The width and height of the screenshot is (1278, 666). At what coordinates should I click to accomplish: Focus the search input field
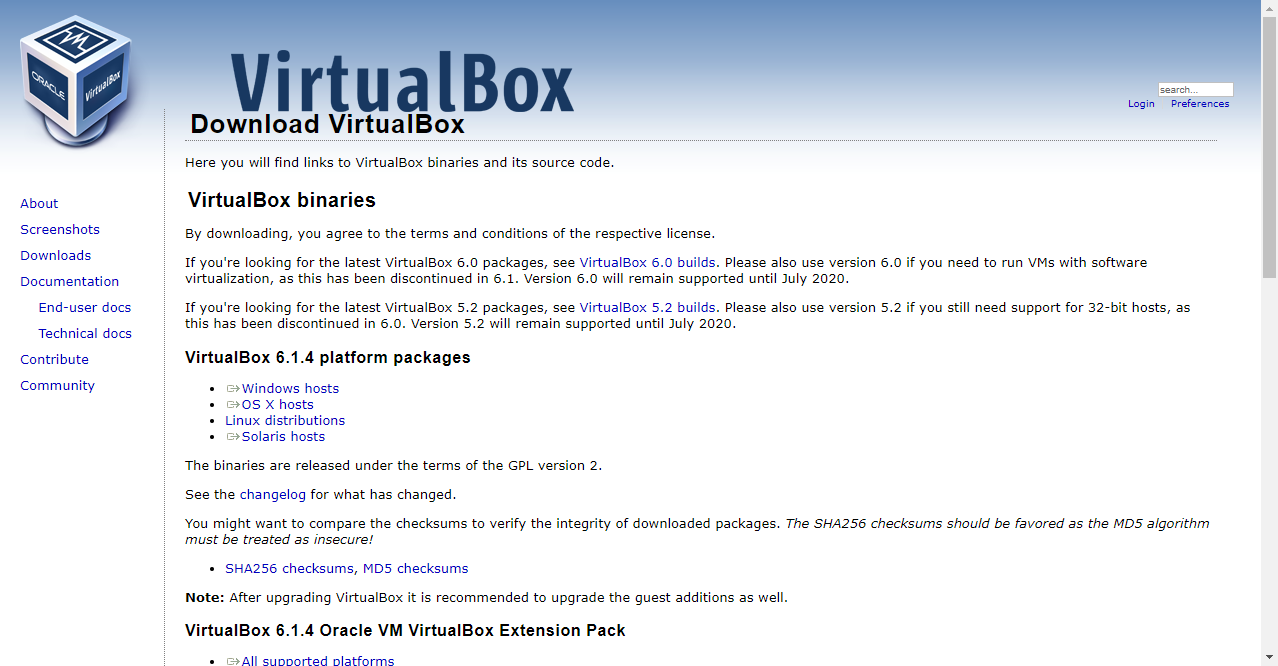click(x=1195, y=89)
